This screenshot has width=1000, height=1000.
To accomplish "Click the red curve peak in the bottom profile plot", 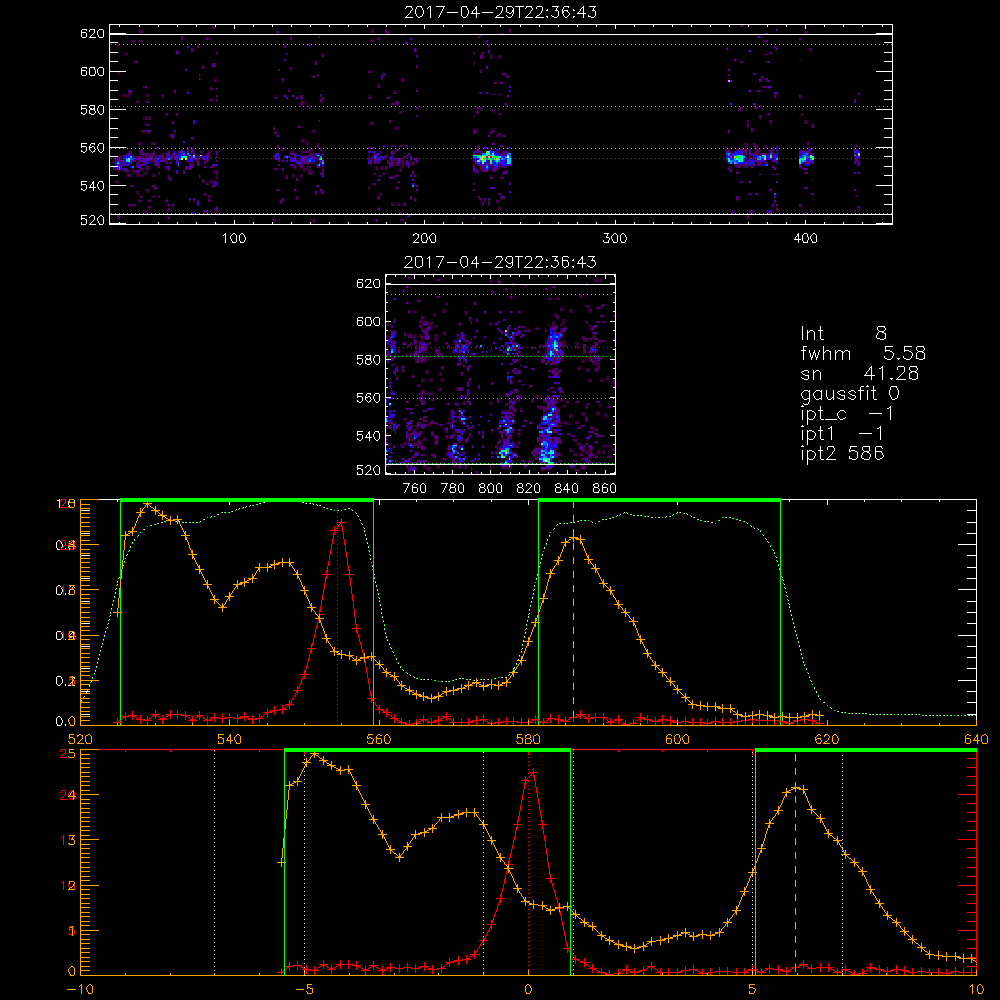I will [x=532, y=772].
